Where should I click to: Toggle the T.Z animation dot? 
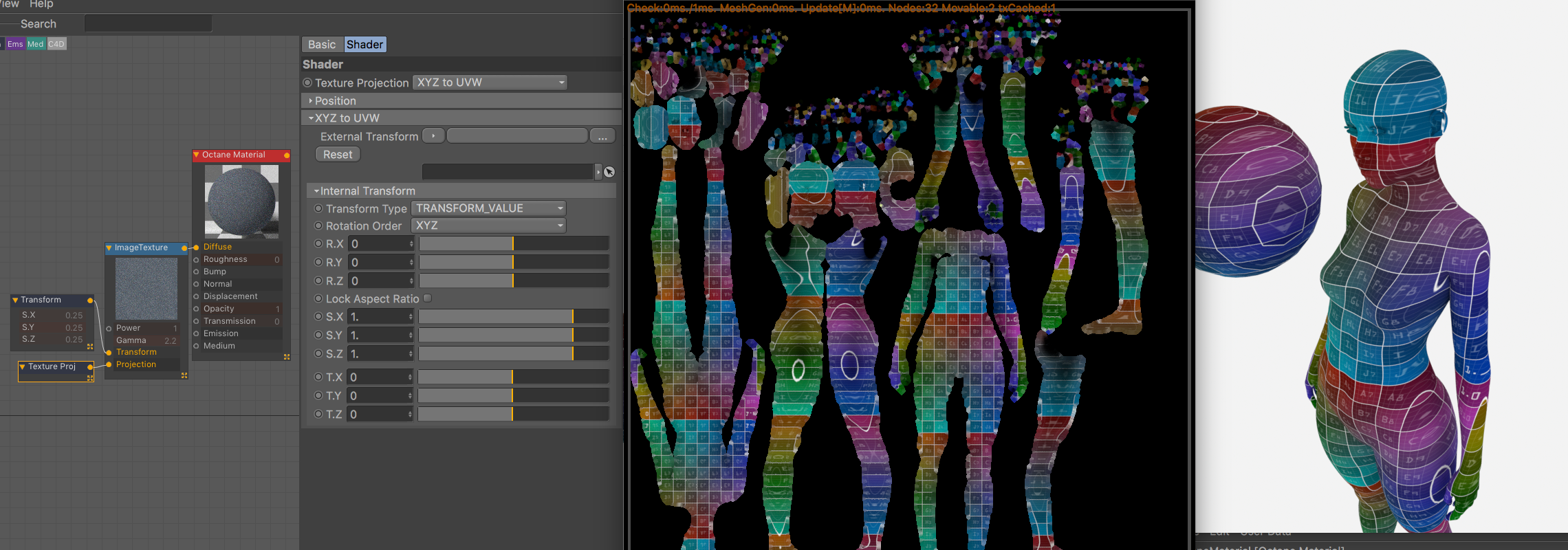(x=318, y=414)
